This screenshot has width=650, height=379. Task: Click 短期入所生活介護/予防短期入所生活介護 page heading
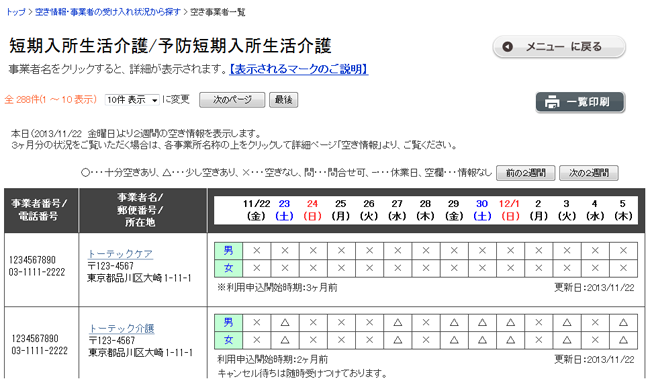[x=170, y=46]
